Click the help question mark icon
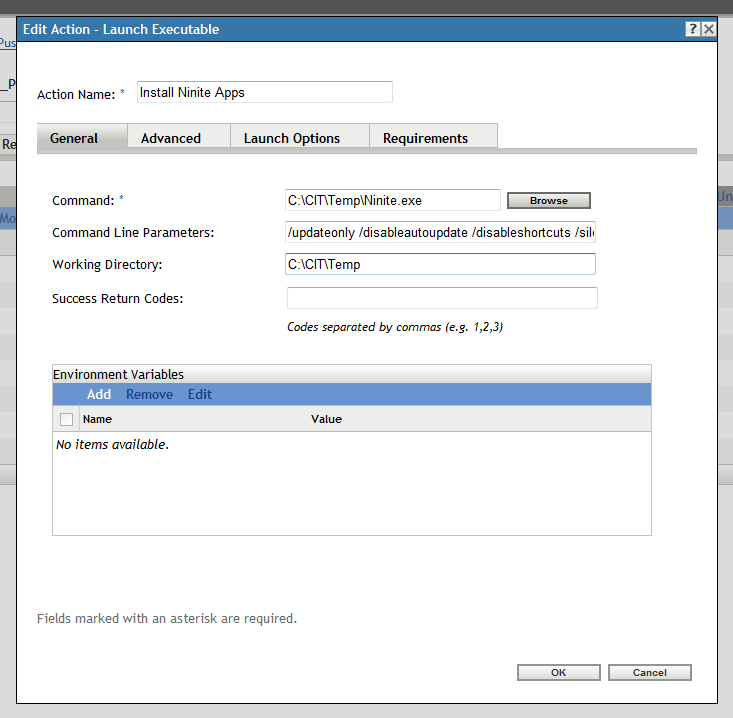The height and width of the screenshot is (718, 733). click(692, 29)
